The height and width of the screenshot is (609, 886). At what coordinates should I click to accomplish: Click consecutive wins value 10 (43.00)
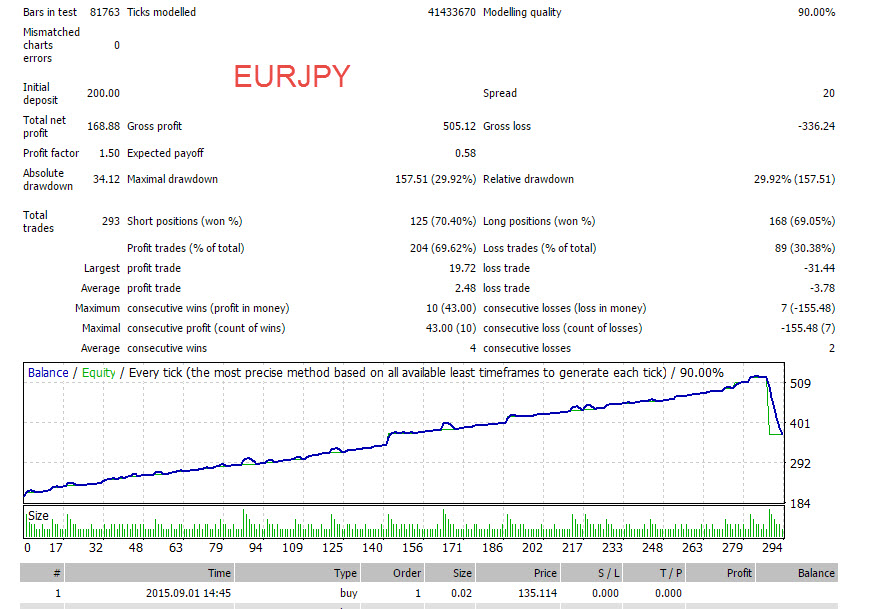(451, 308)
